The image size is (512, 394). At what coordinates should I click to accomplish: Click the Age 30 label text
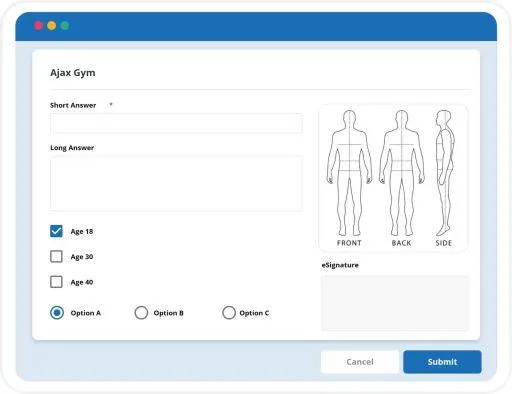(82, 257)
